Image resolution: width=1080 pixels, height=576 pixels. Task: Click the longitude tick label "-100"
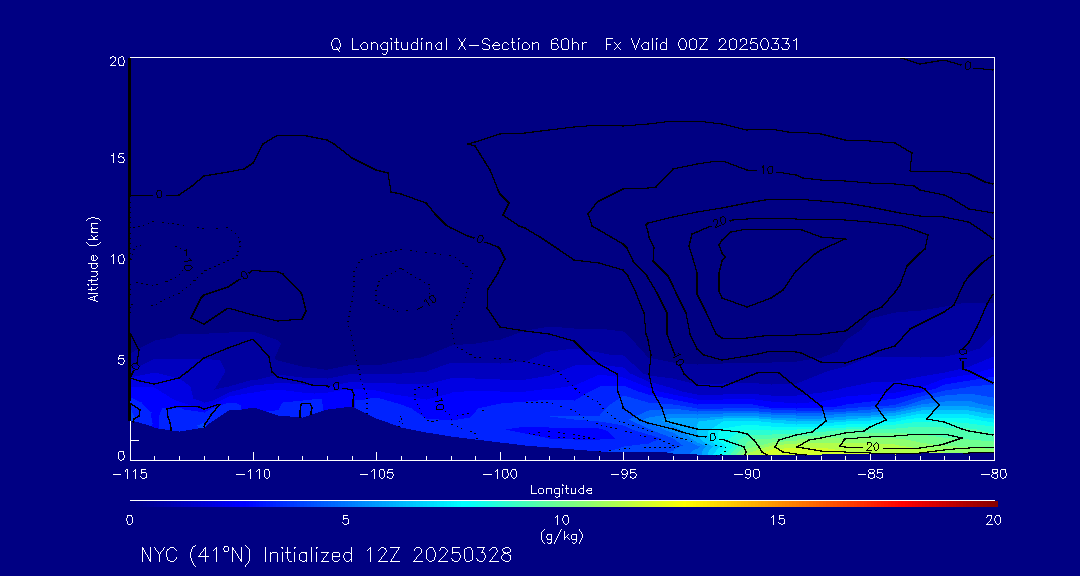[x=499, y=475]
